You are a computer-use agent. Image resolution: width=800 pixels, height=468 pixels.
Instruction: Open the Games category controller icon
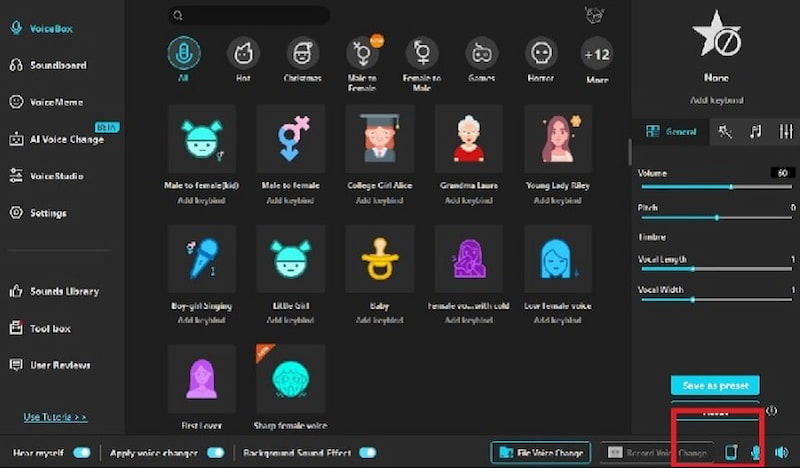482,53
